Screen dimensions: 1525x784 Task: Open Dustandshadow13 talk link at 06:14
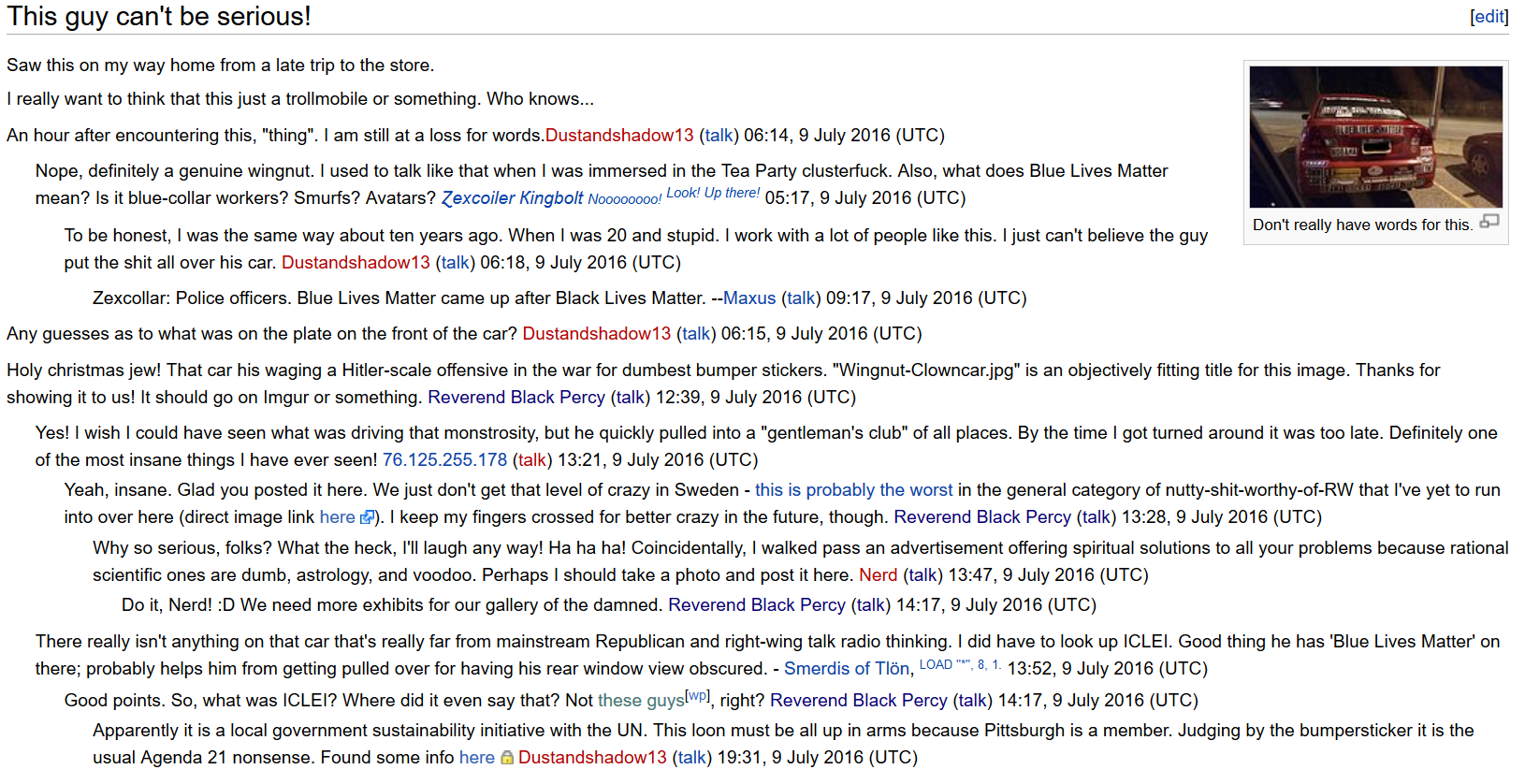(719, 136)
